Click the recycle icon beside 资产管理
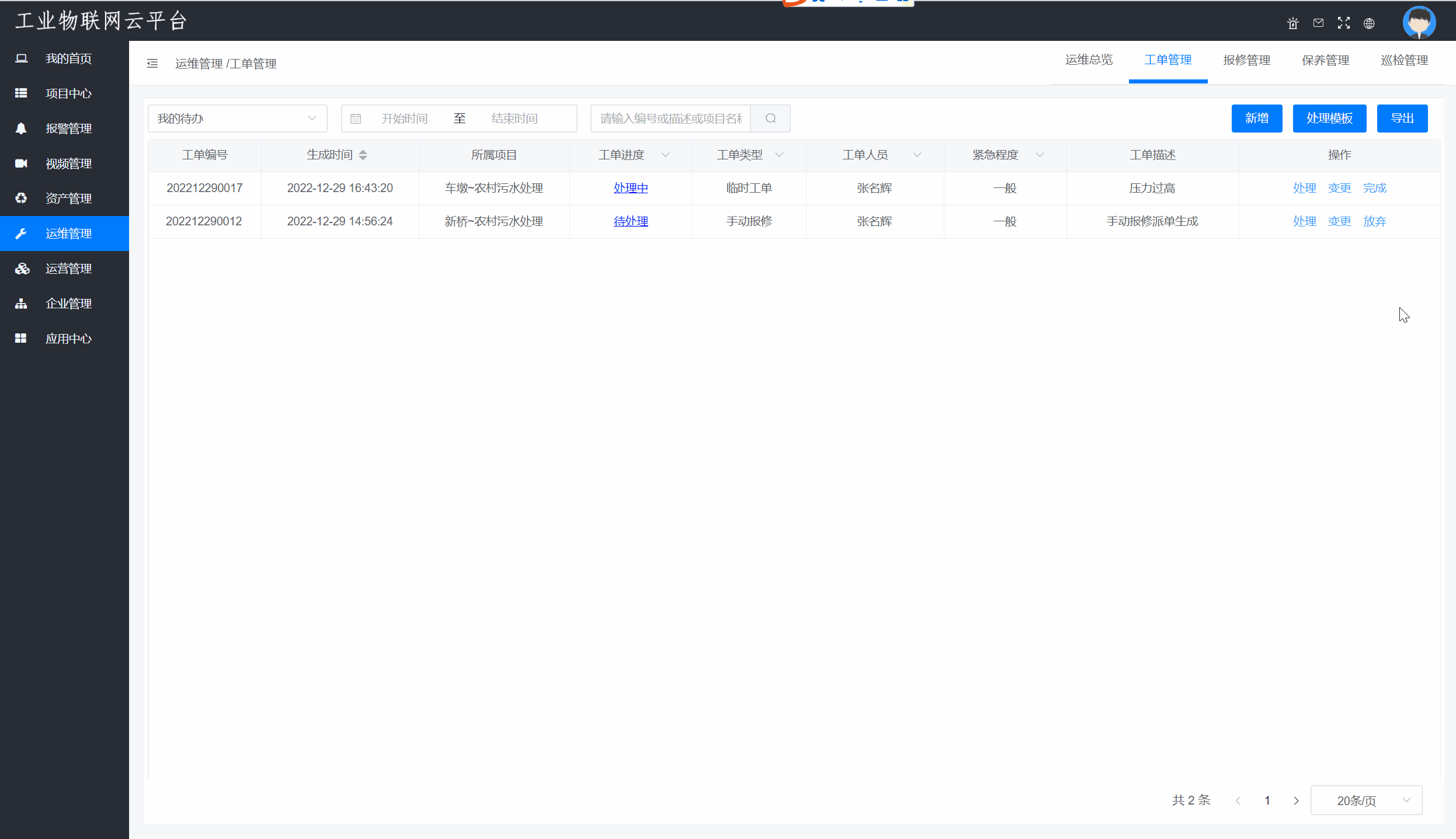 [x=21, y=198]
